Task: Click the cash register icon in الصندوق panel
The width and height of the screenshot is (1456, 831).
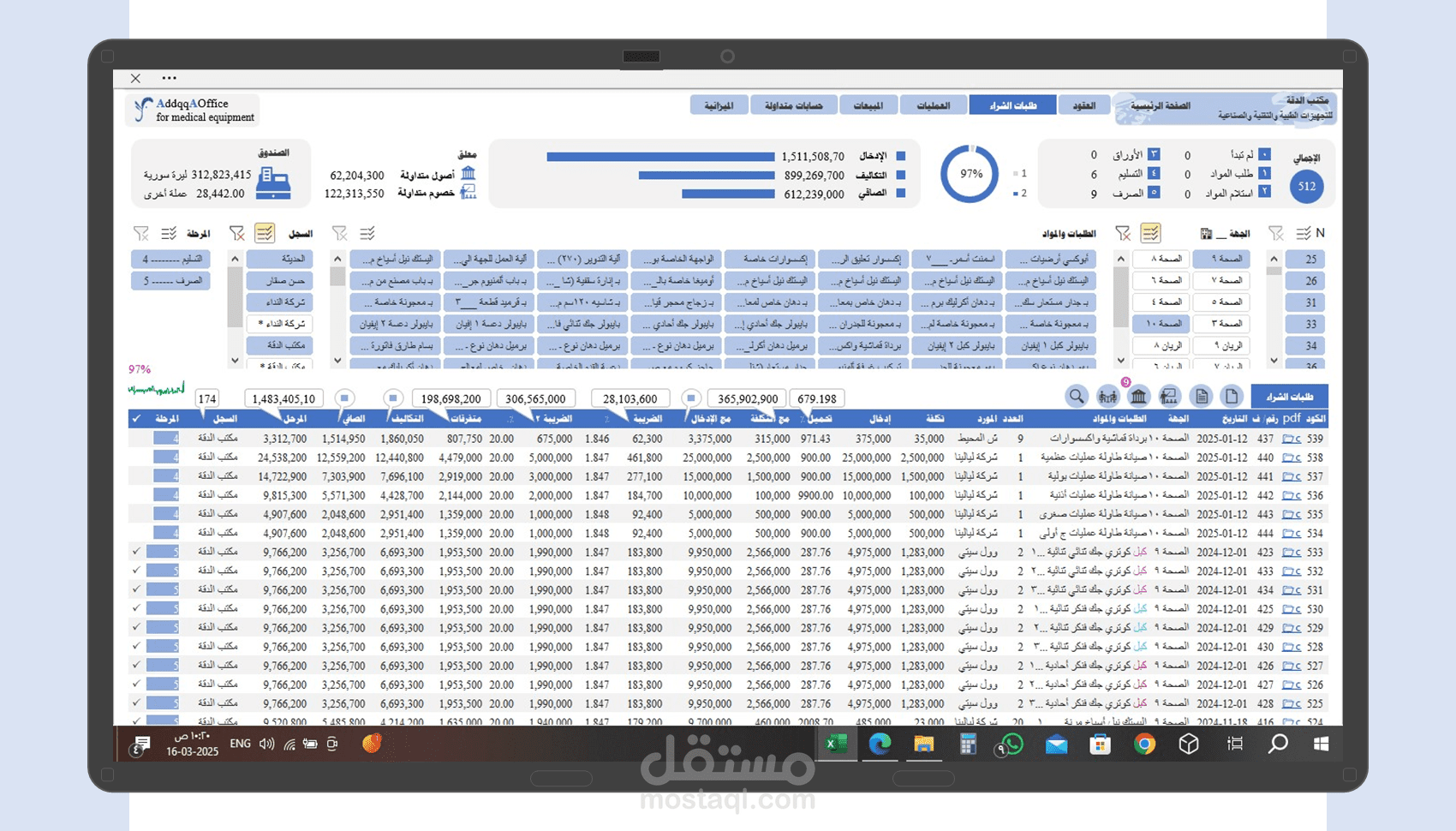Action: [x=273, y=182]
